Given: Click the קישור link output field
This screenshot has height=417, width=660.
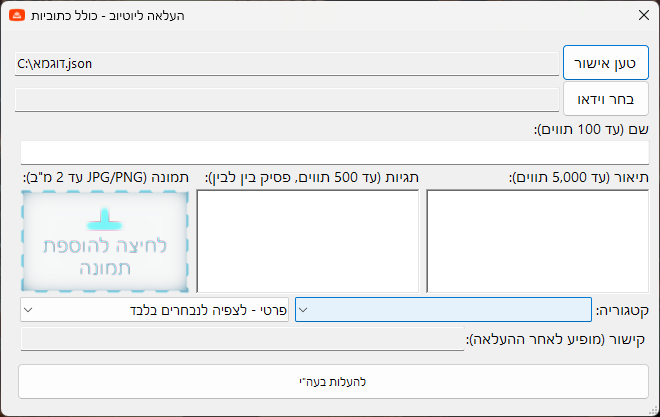Looking at the screenshot, I should pyautogui.click(x=242, y=340).
